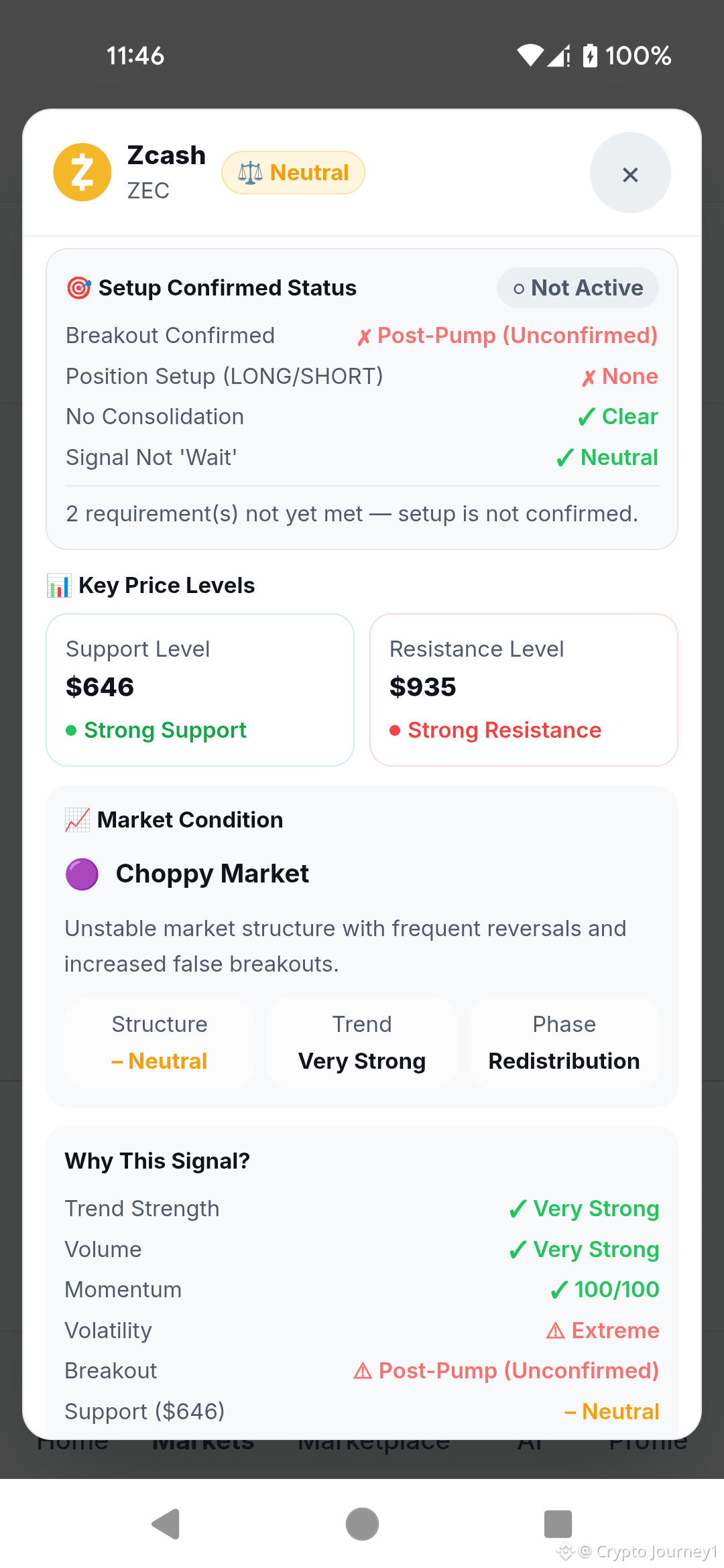The image size is (724, 1568).
Task: Tap the bar chart icon by Key Price Levels
Action: point(59,586)
